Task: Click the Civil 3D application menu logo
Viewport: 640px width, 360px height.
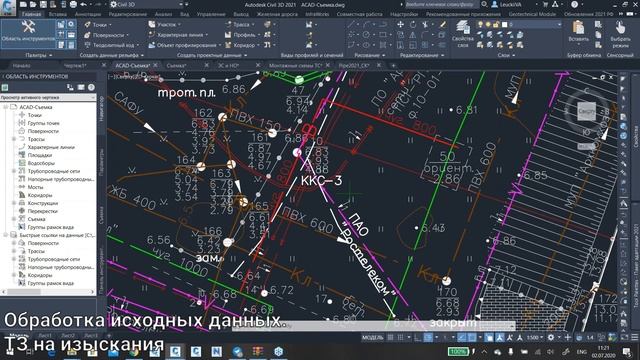Action: [x=7, y=7]
